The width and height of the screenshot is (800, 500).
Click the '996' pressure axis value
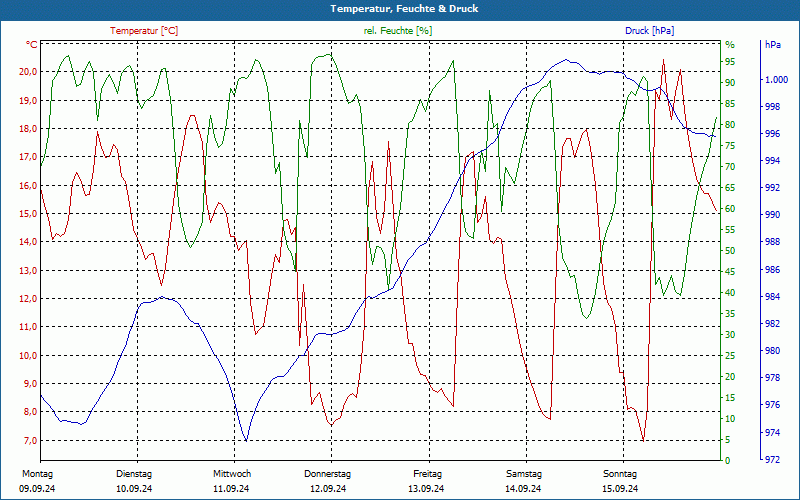pyautogui.click(x=773, y=134)
